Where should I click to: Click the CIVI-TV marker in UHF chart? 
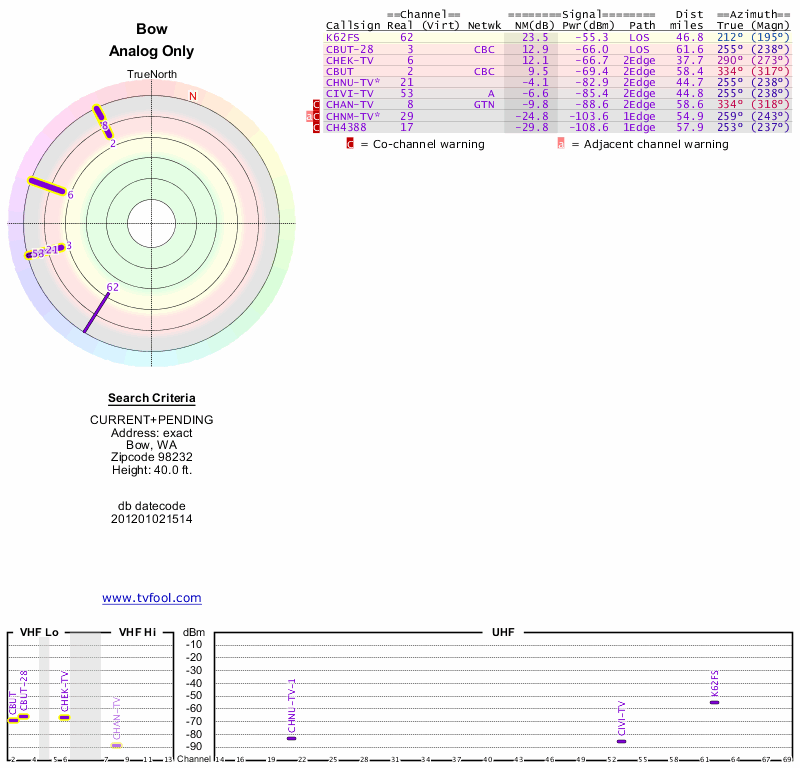[621, 741]
